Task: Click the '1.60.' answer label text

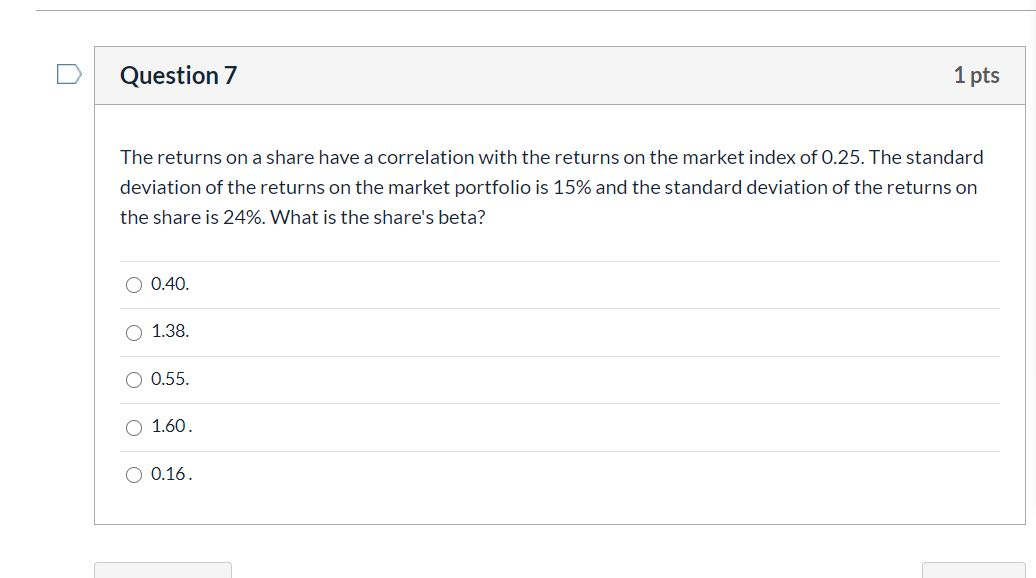Action: click(x=171, y=426)
